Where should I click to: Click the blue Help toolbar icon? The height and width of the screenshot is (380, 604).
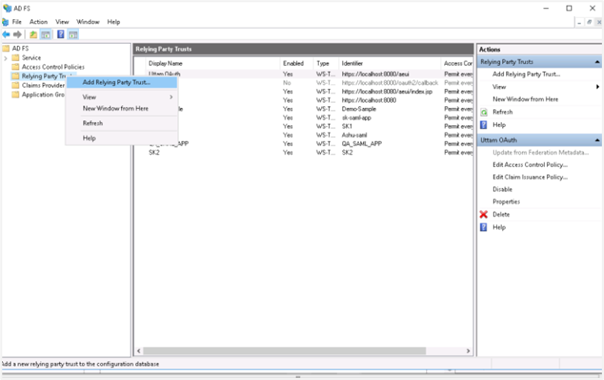pos(60,34)
